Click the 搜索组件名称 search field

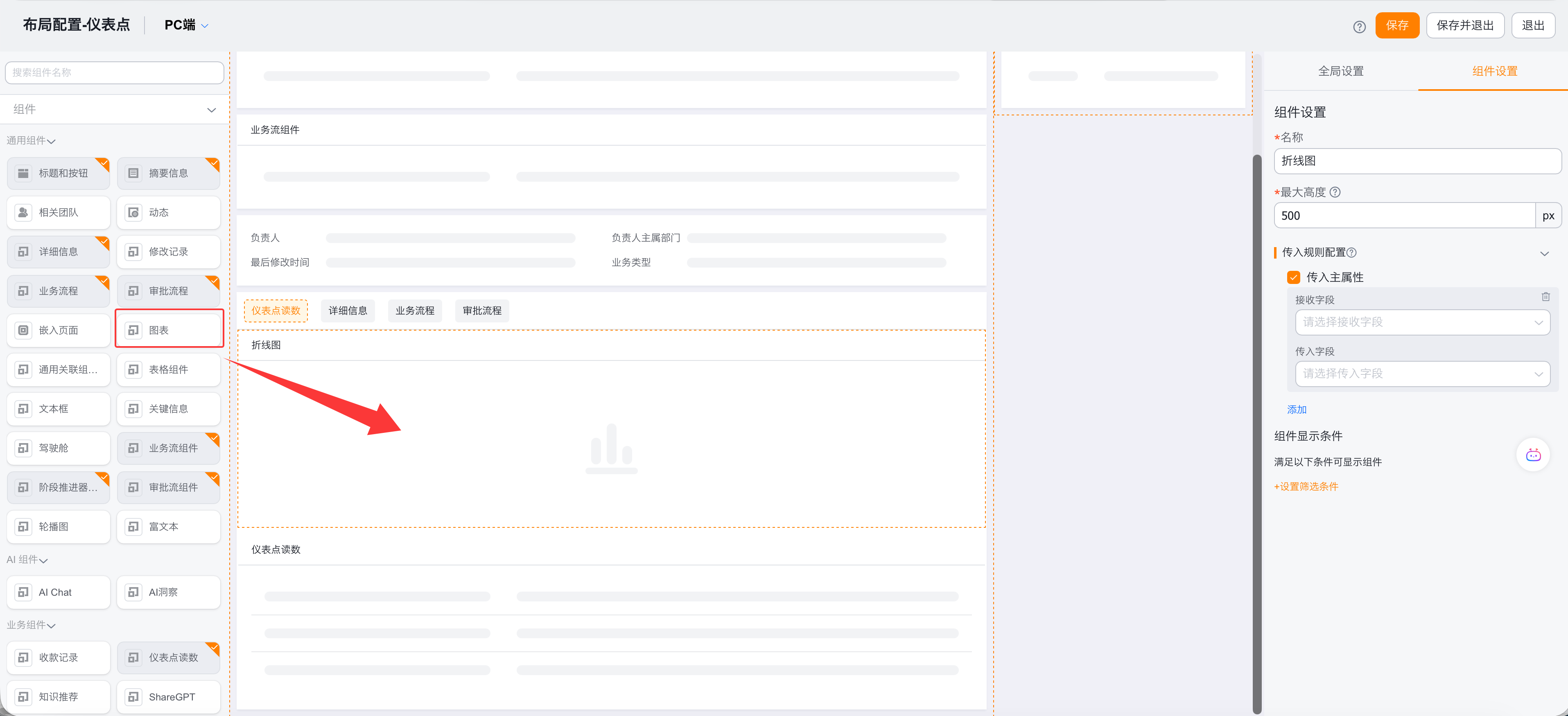tap(115, 72)
